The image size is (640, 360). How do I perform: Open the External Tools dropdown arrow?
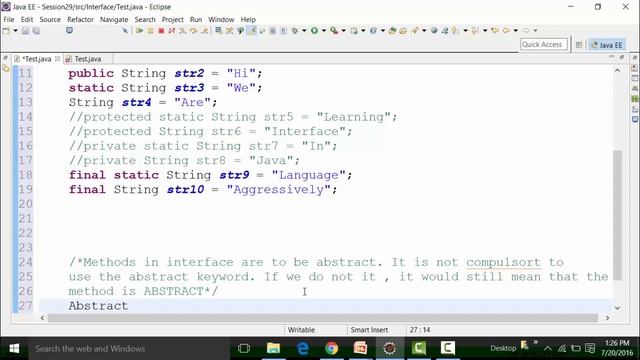pos(343,31)
